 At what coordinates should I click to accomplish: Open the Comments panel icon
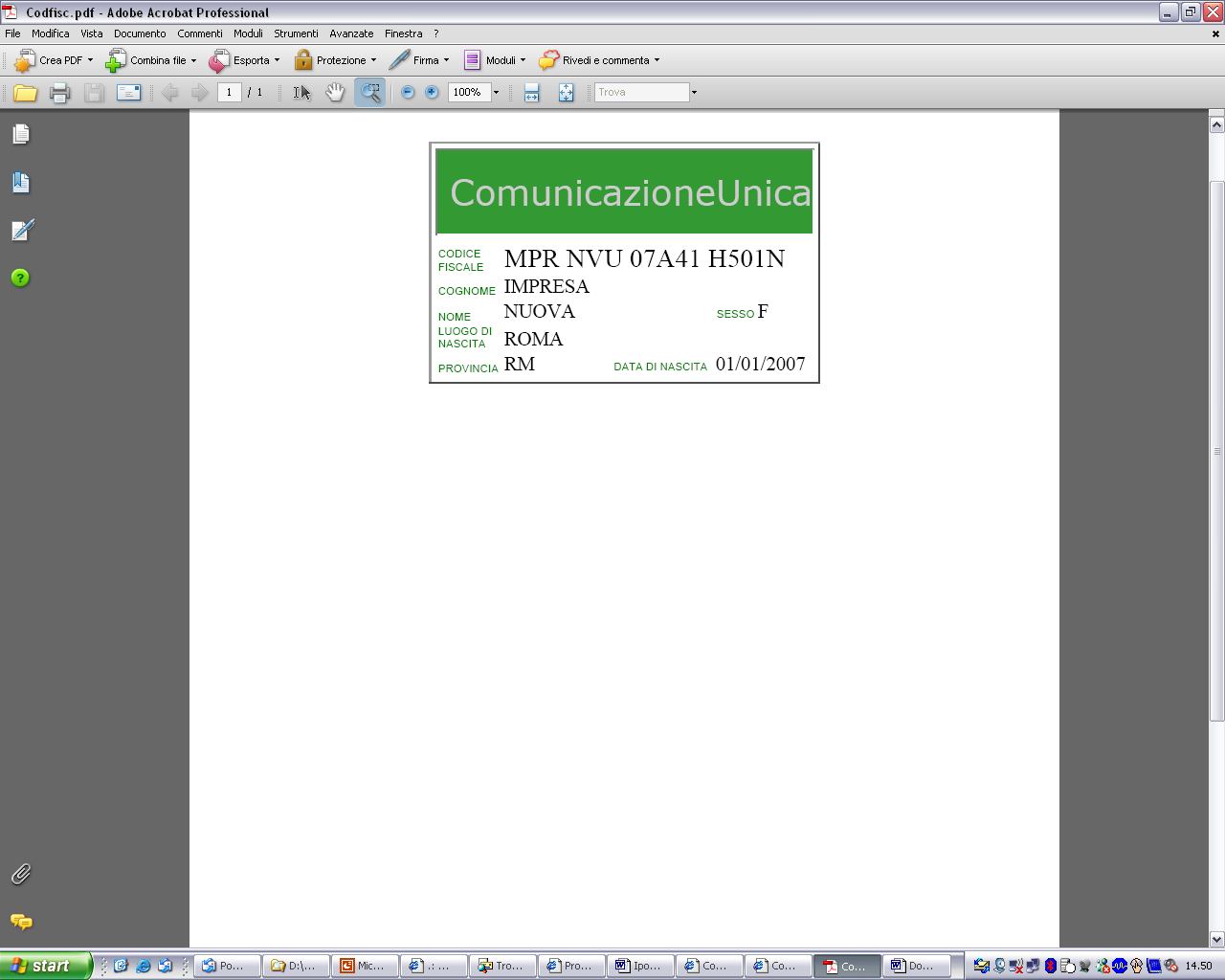21,922
